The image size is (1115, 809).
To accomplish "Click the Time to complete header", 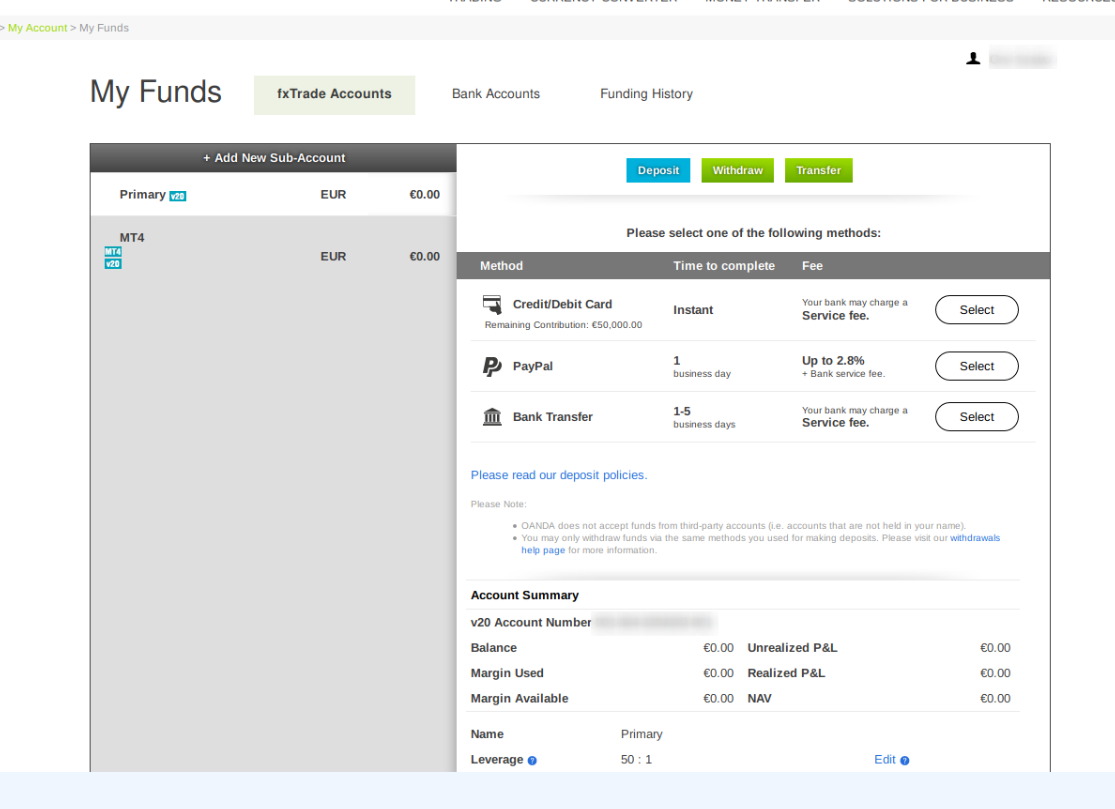I will point(724,266).
